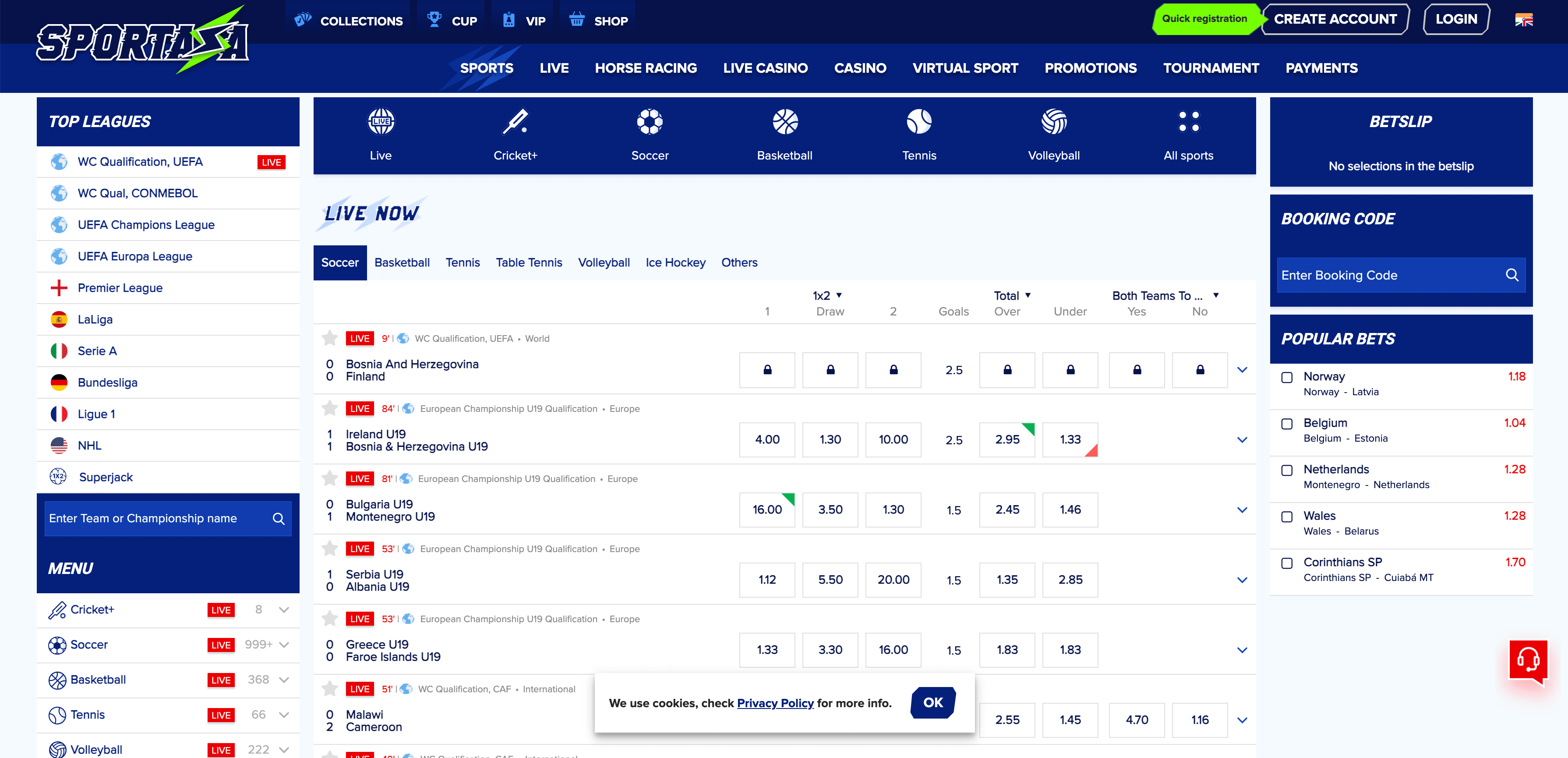Open WC Qualification, UEFA league
The width and height of the screenshot is (1568, 758).
point(168,161)
